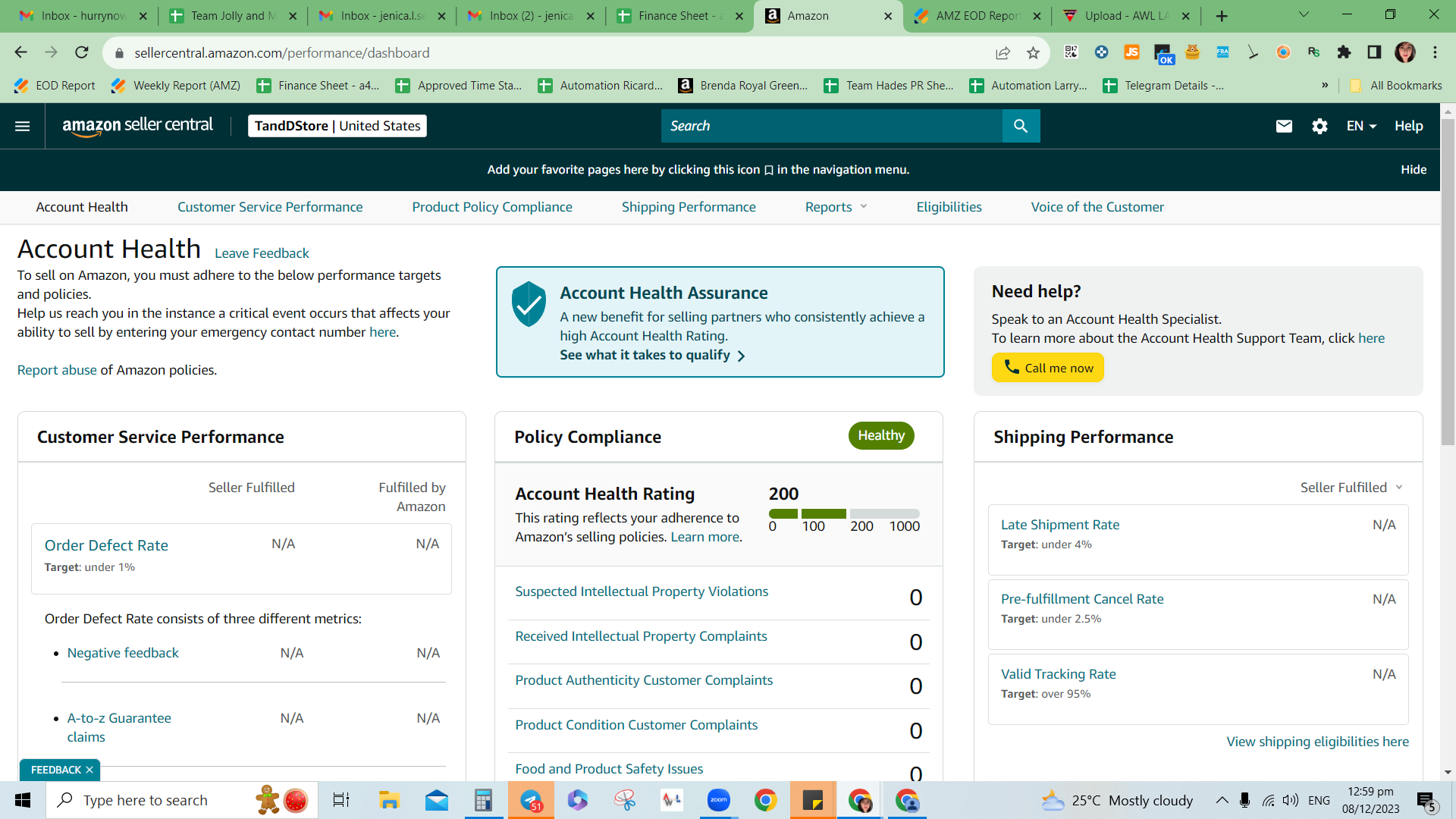Click the phone icon on Call me now
1456x819 pixels.
coord(1012,367)
